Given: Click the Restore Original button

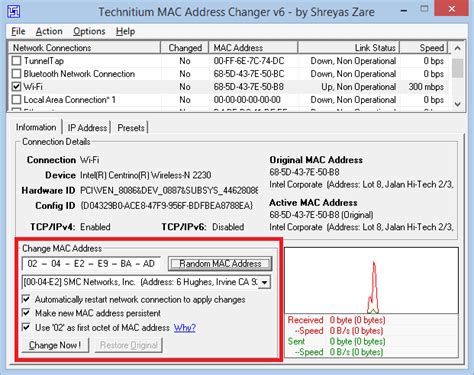Looking at the screenshot, I should coord(129,345).
